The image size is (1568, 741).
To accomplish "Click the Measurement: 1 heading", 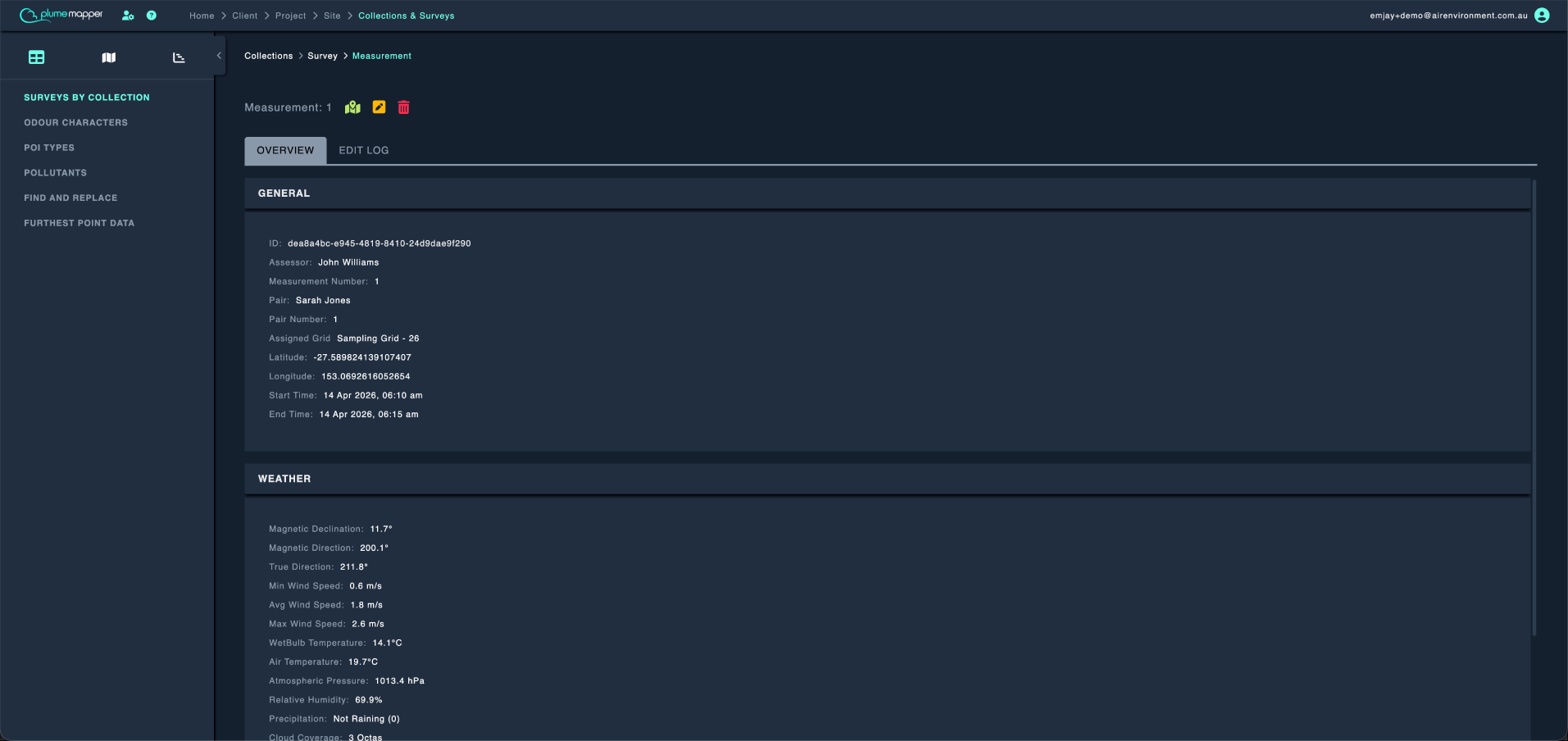I will [289, 107].
